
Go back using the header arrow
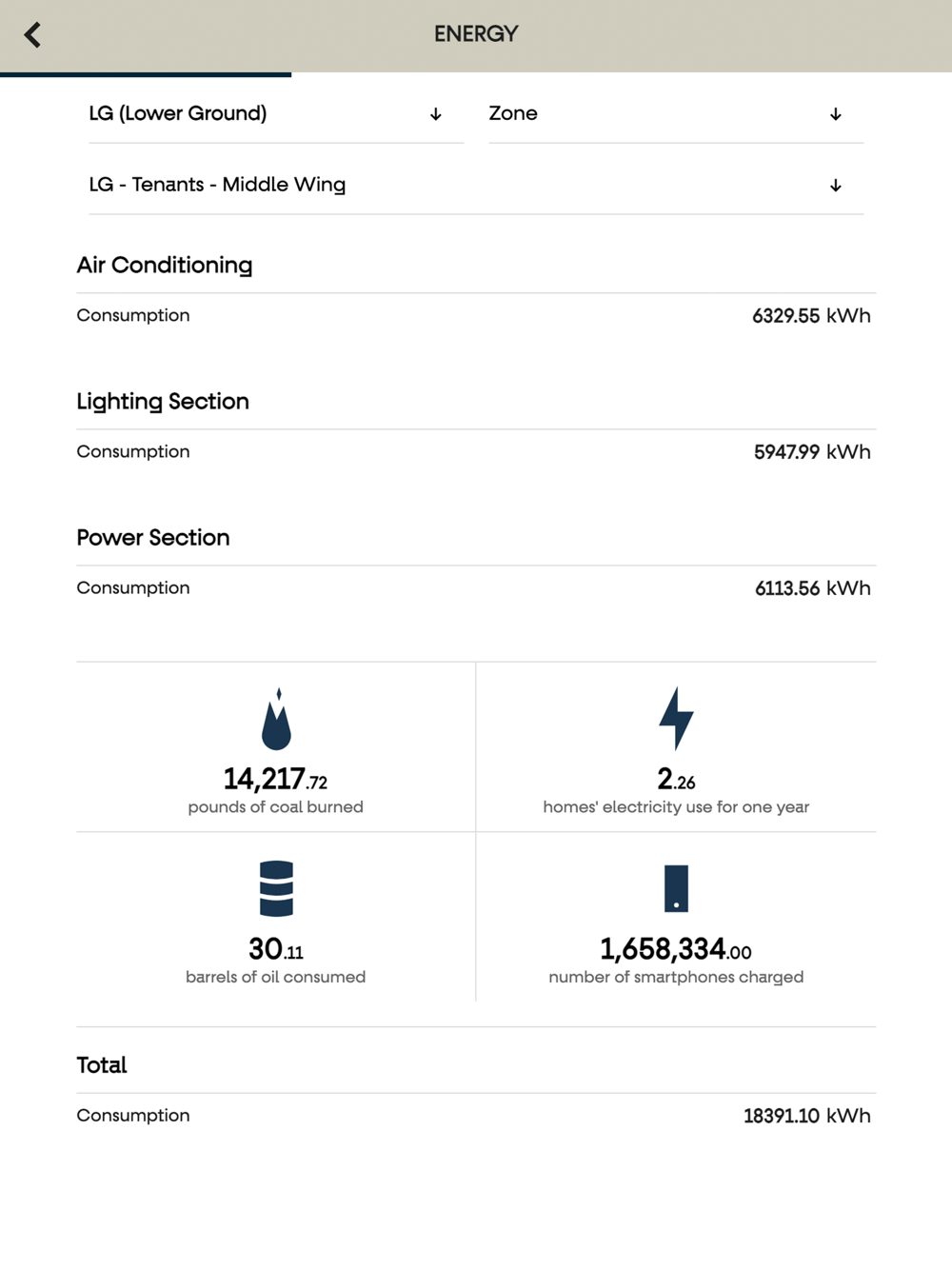pyautogui.click(x=32, y=35)
